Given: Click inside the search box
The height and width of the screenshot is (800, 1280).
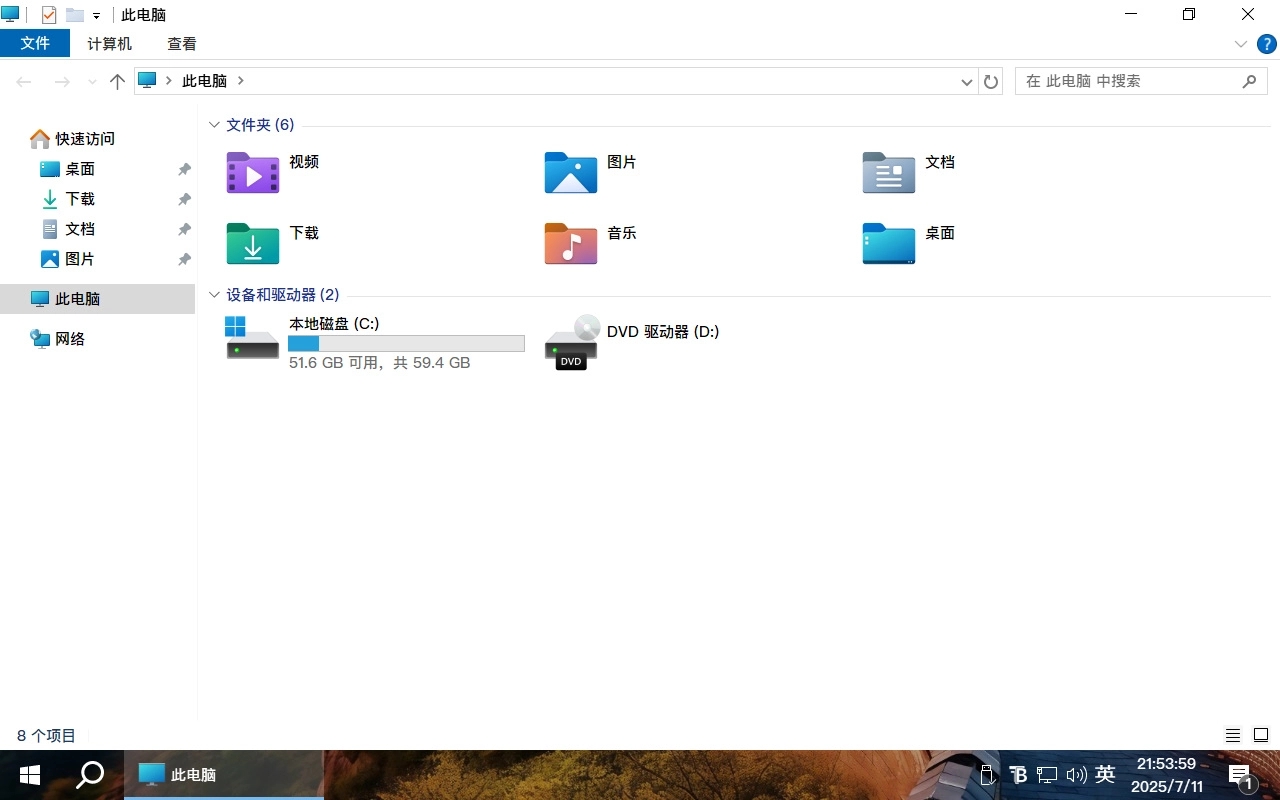Looking at the screenshot, I should 1130,81.
